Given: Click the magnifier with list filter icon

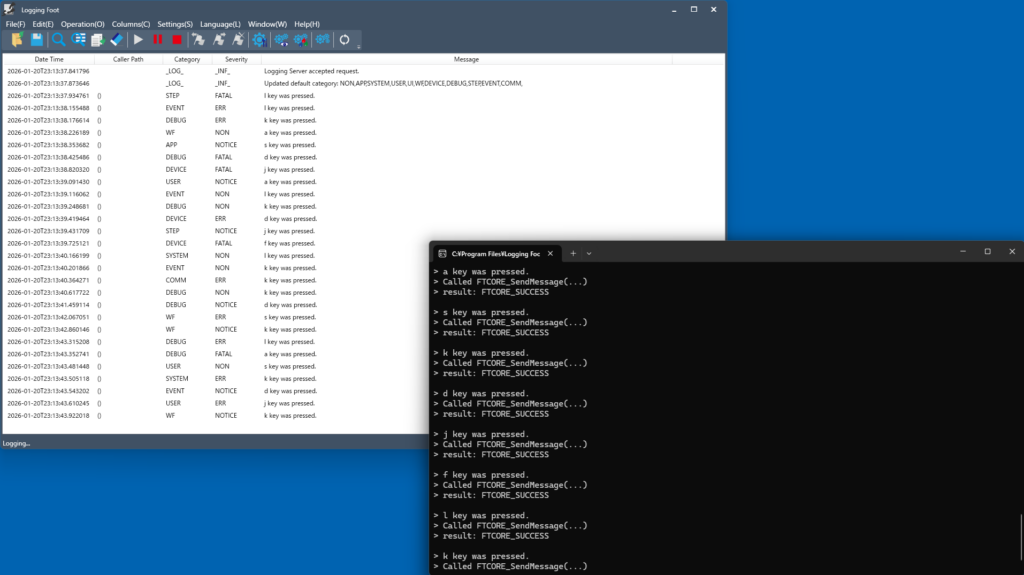Looking at the screenshot, I should 79,39.
